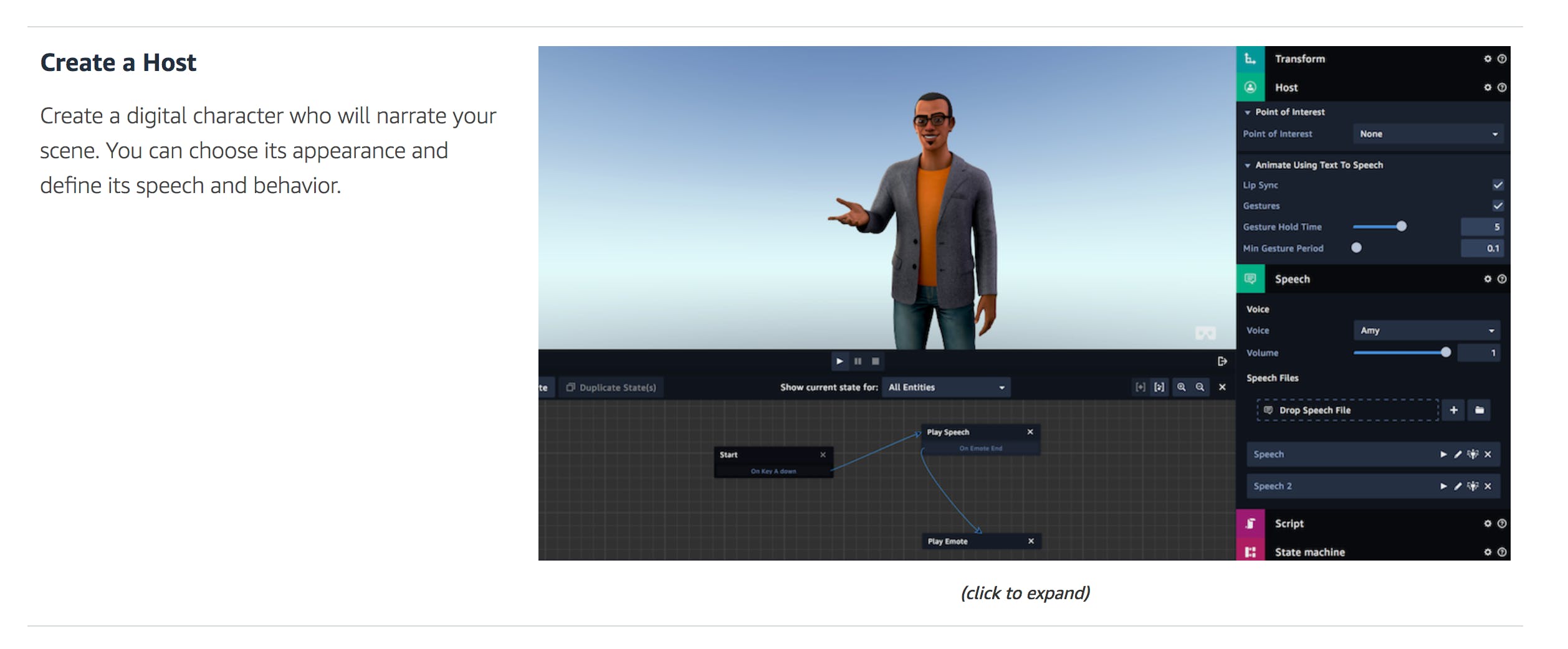The height and width of the screenshot is (649, 1568).
Task: Delete the Start state node
Action: tap(823, 455)
